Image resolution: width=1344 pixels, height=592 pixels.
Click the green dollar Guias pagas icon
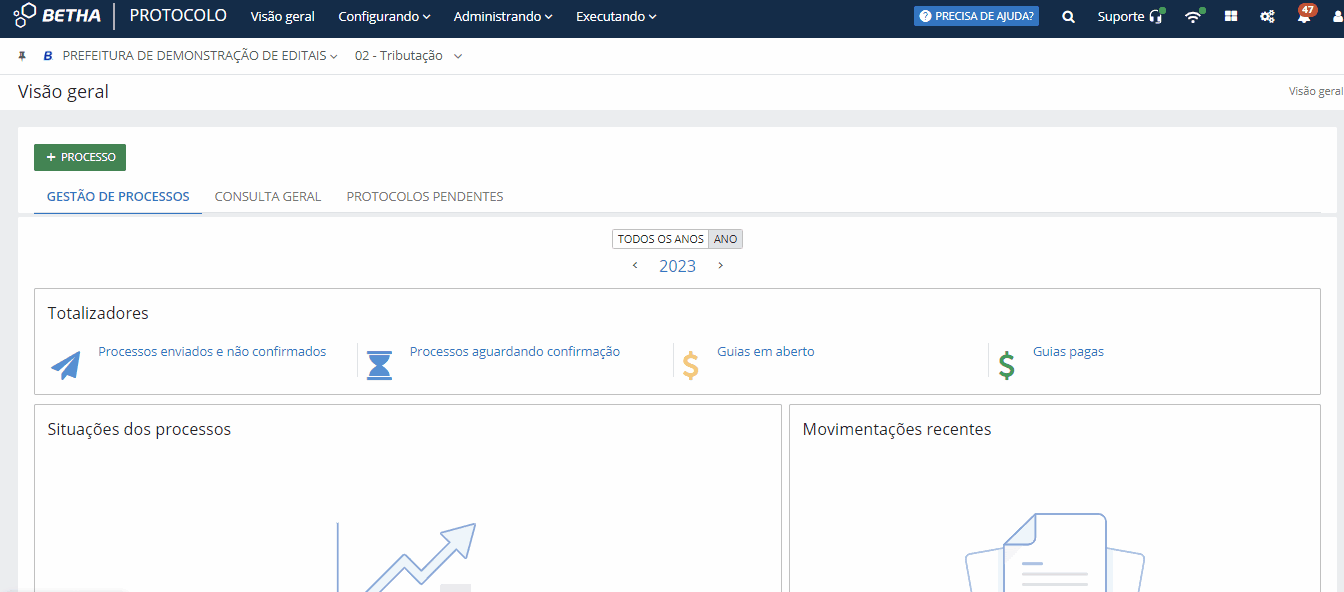pos(1006,365)
